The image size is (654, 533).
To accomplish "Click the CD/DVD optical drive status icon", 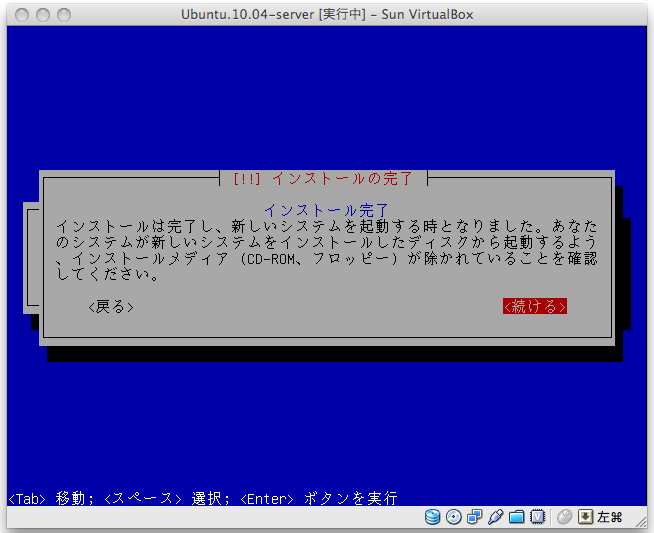I will pyautogui.click(x=454, y=517).
